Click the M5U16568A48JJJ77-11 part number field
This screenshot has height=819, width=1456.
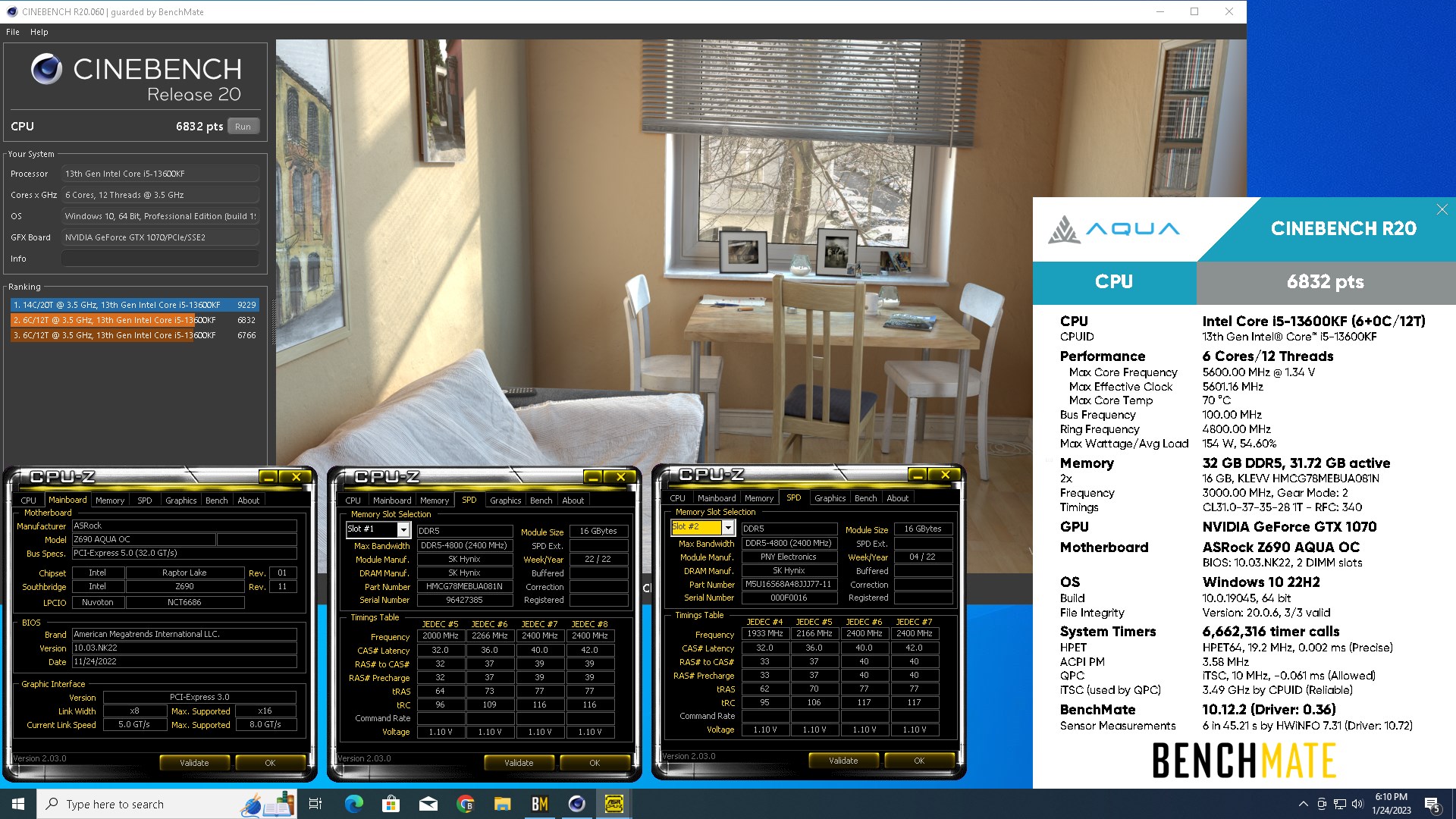pyautogui.click(x=789, y=584)
